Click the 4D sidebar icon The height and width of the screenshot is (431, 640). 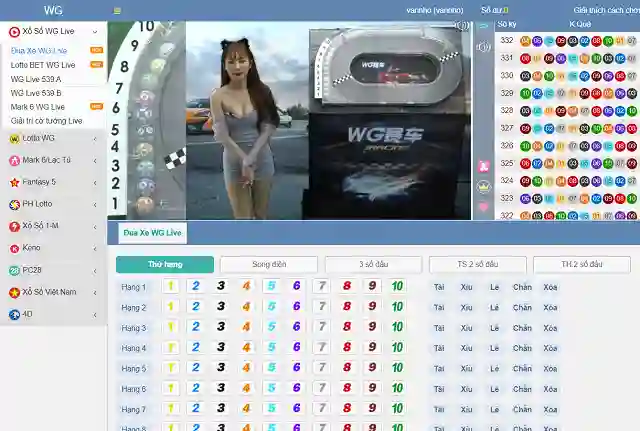click(x=15, y=315)
